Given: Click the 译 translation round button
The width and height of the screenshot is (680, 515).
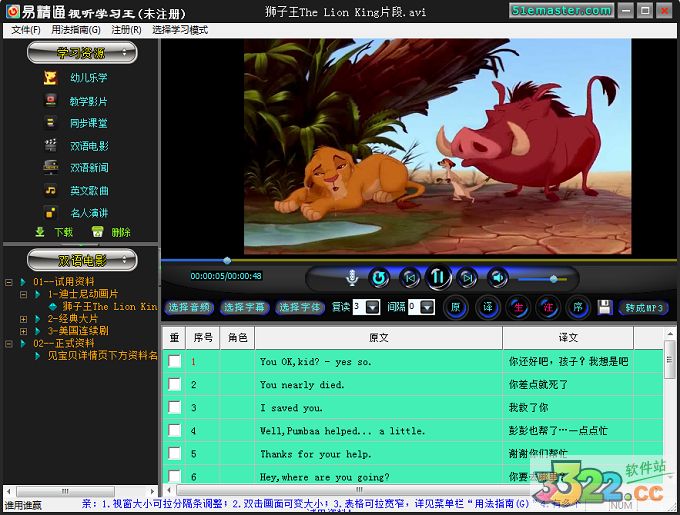Looking at the screenshot, I should 488,307.
